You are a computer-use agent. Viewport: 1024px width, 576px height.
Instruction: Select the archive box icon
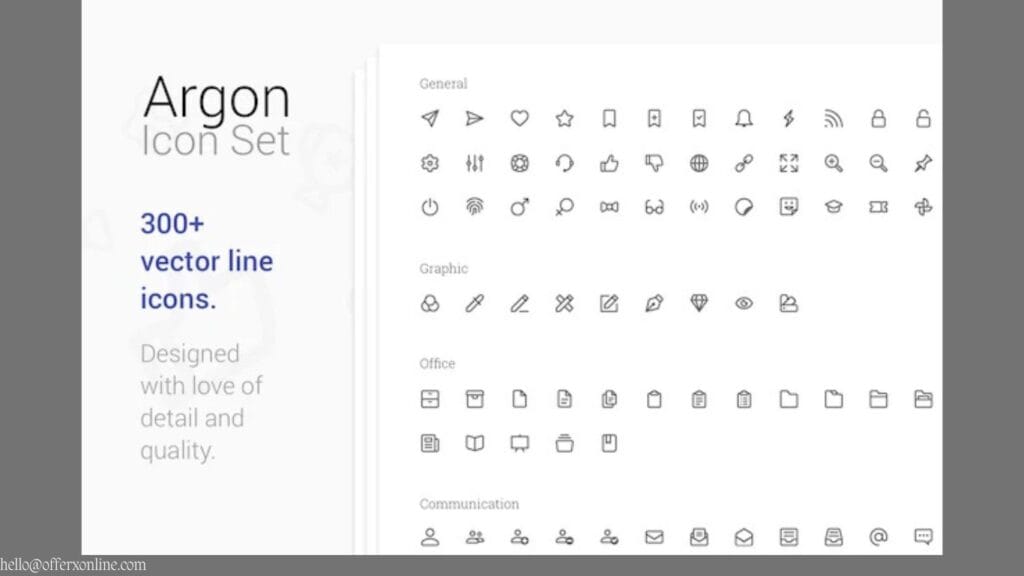click(x=475, y=399)
